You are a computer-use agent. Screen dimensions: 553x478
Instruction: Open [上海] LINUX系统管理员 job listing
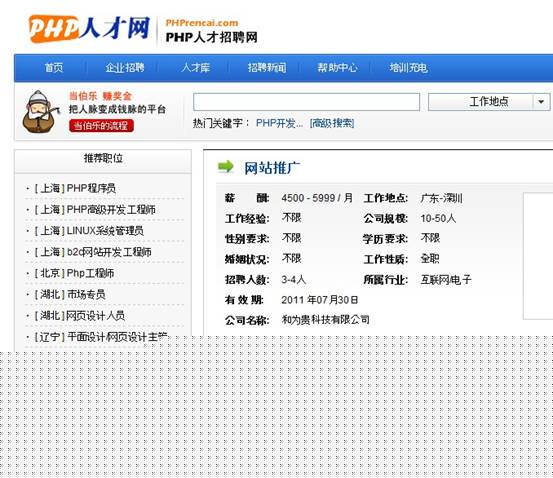click(x=89, y=231)
